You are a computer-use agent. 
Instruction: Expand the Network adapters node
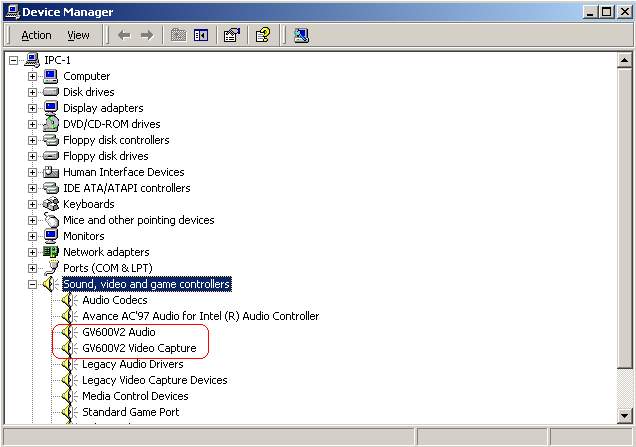(x=32, y=252)
